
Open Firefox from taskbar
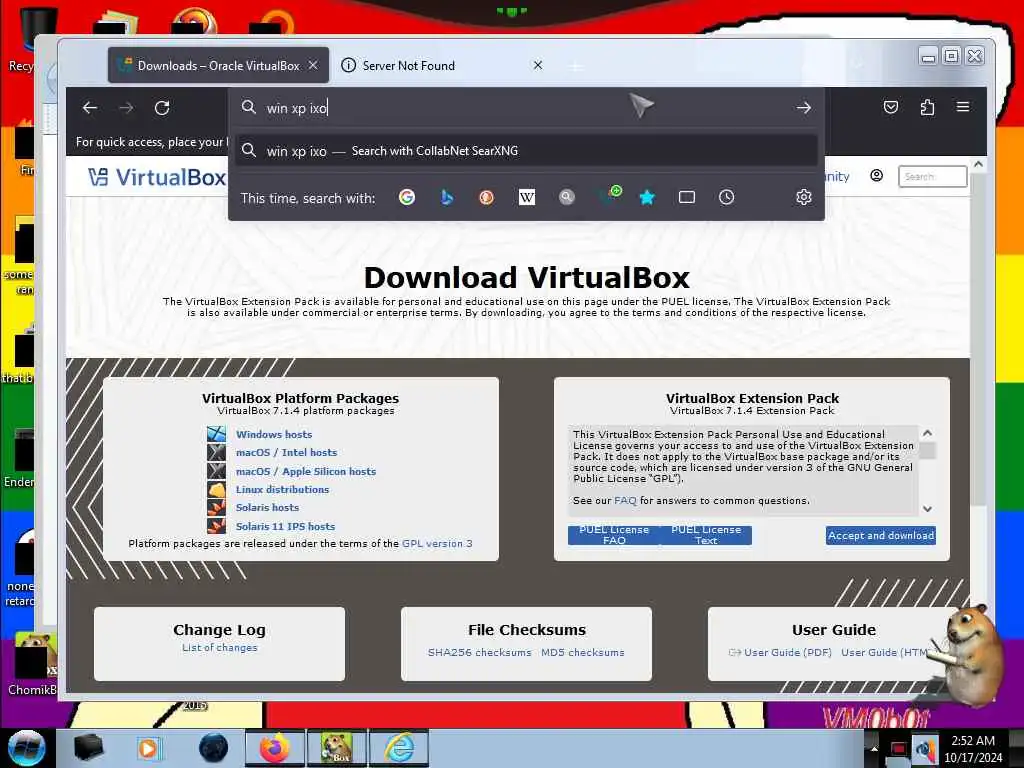274,748
